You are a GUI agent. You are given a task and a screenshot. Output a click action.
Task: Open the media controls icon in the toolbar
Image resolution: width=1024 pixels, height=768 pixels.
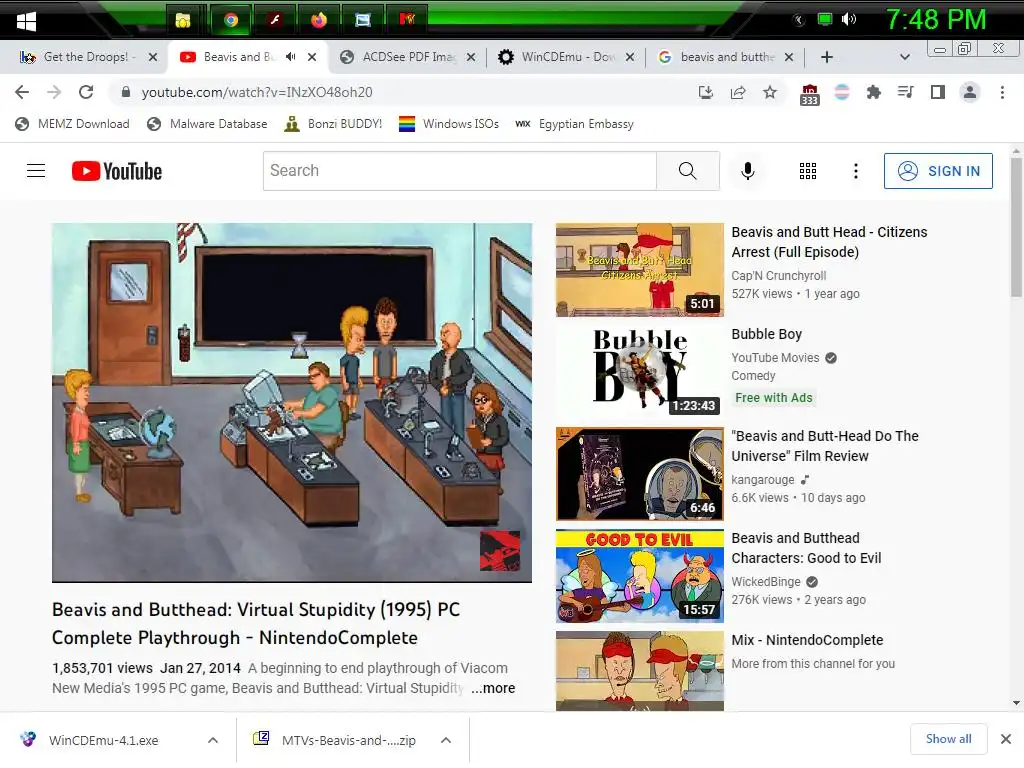click(905, 92)
